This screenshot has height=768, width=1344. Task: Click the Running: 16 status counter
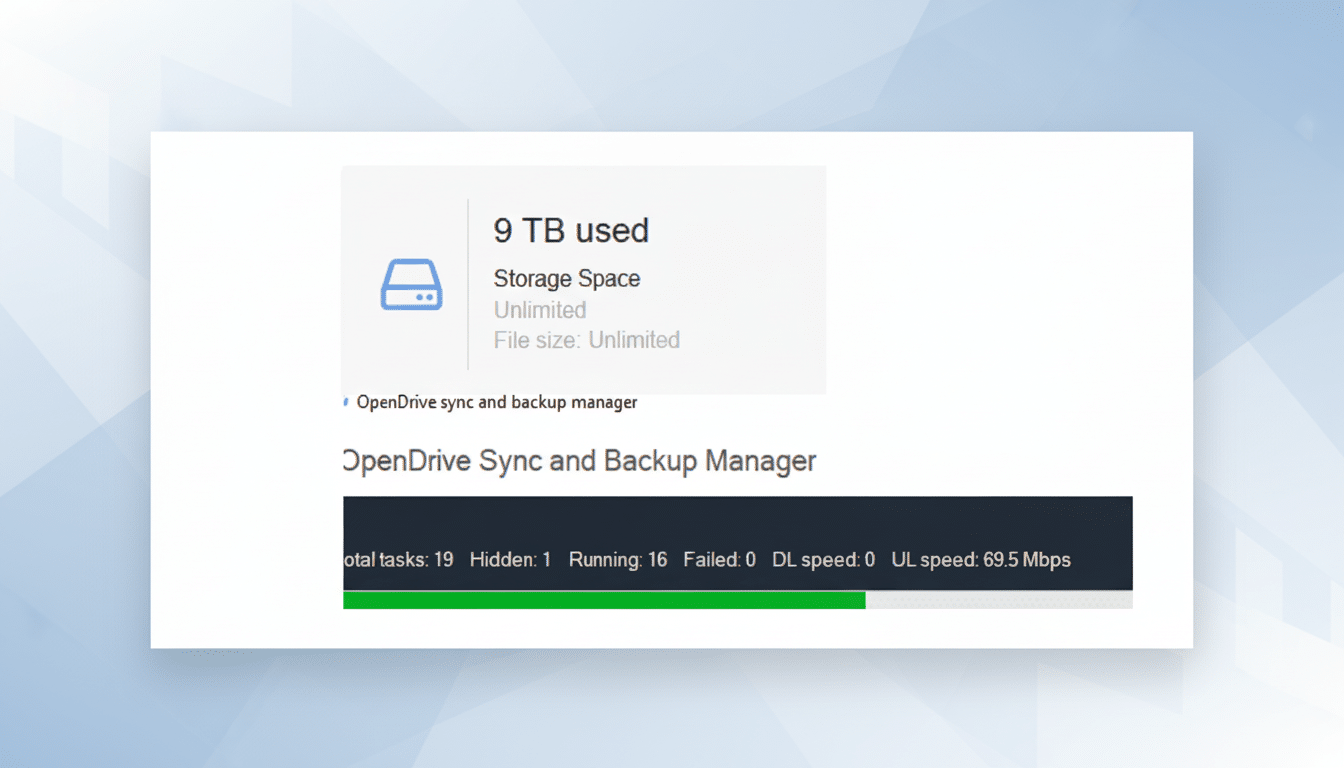[618, 560]
